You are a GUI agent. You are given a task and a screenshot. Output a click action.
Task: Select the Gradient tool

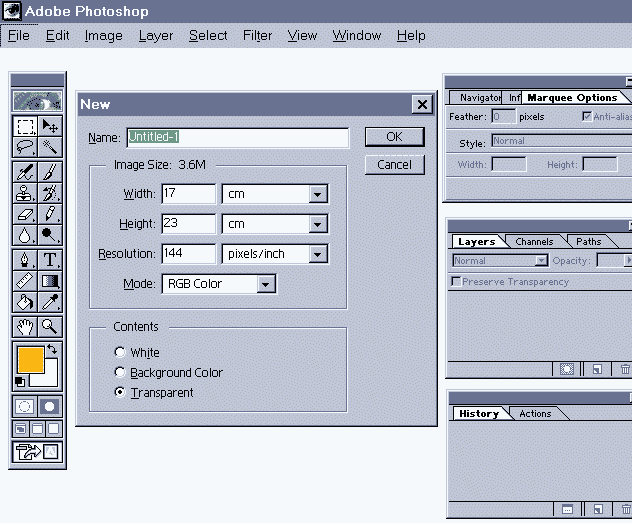pyautogui.click(x=50, y=281)
